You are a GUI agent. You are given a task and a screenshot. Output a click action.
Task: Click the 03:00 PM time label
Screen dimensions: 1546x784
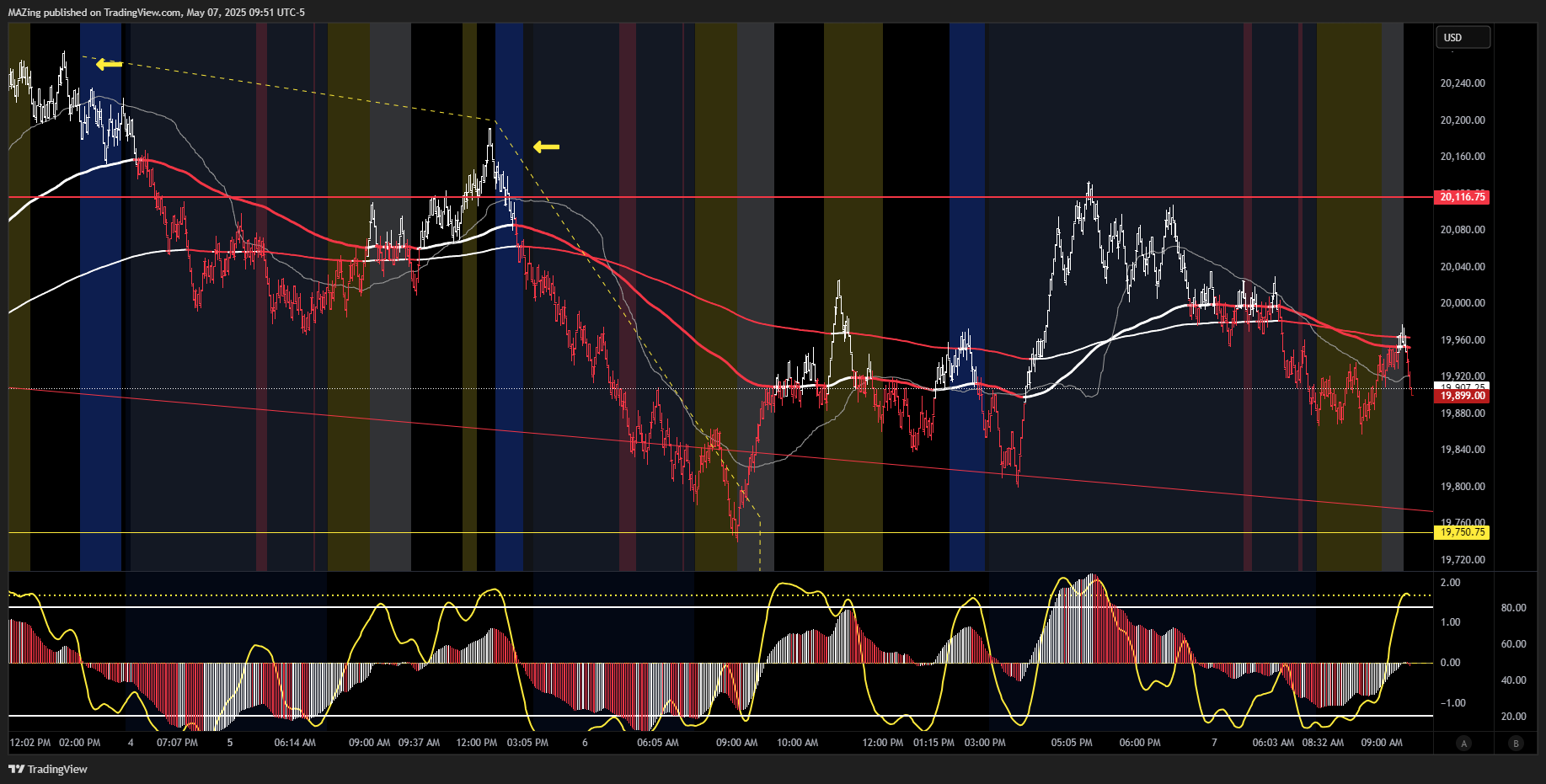tap(985, 743)
